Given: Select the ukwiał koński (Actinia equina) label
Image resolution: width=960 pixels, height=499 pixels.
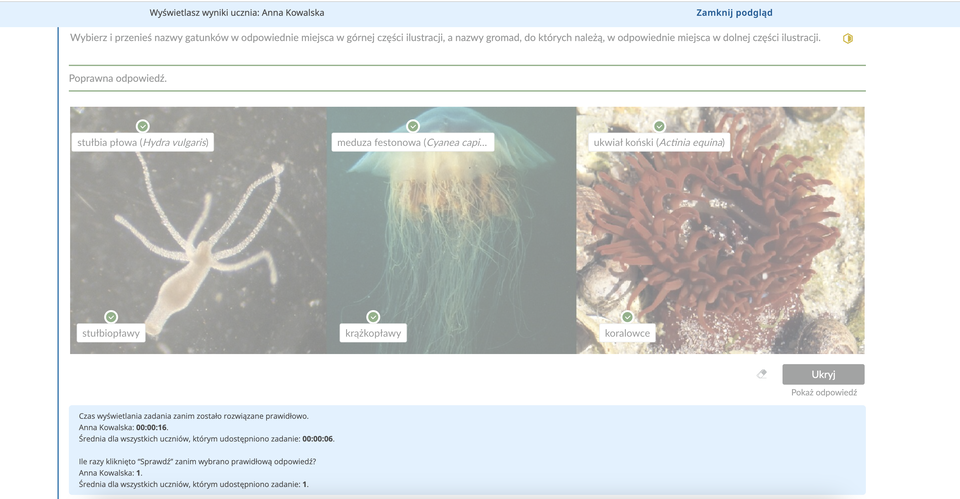Looking at the screenshot, I should [659, 143].
